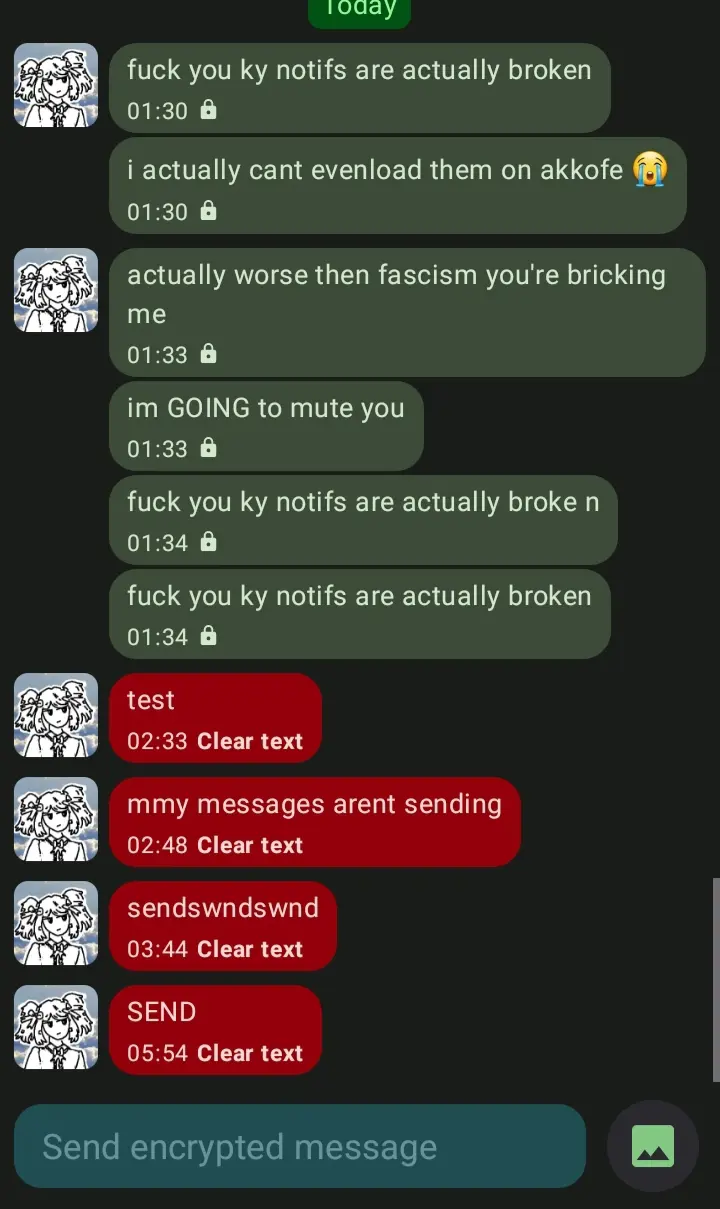Tap 'Clear text' on the 'SEND' message
This screenshot has height=1209, width=720.
pyautogui.click(x=250, y=1054)
